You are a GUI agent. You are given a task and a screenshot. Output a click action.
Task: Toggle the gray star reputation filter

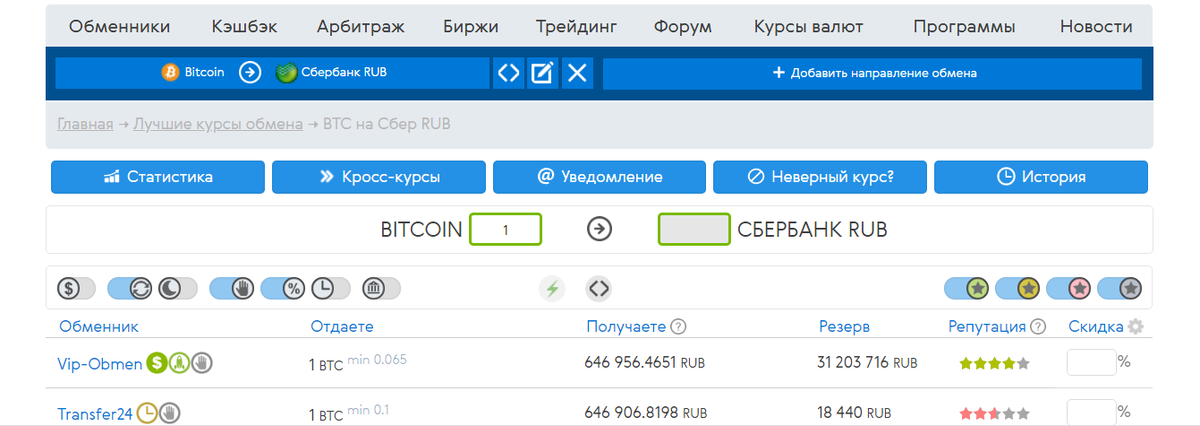pyautogui.click(x=1120, y=289)
